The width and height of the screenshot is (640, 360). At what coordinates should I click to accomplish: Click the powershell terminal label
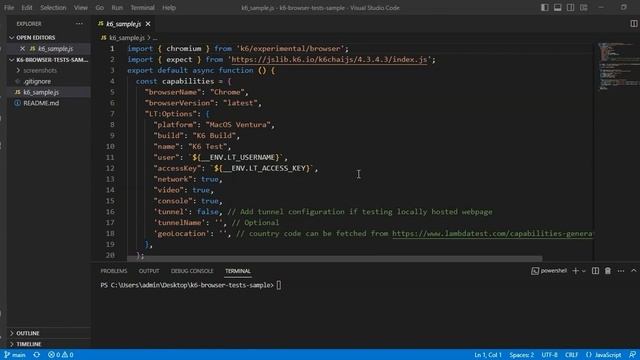click(x=549, y=271)
